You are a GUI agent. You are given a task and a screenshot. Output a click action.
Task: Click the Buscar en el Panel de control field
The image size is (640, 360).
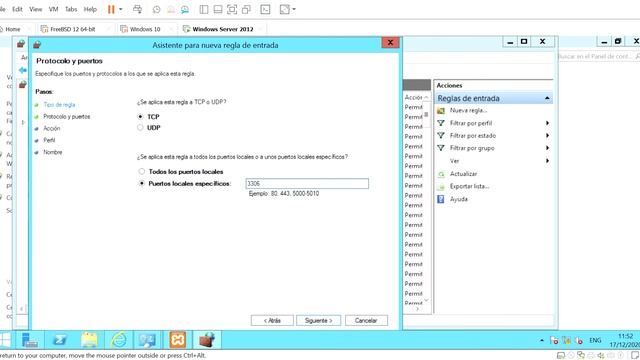(599, 56)
